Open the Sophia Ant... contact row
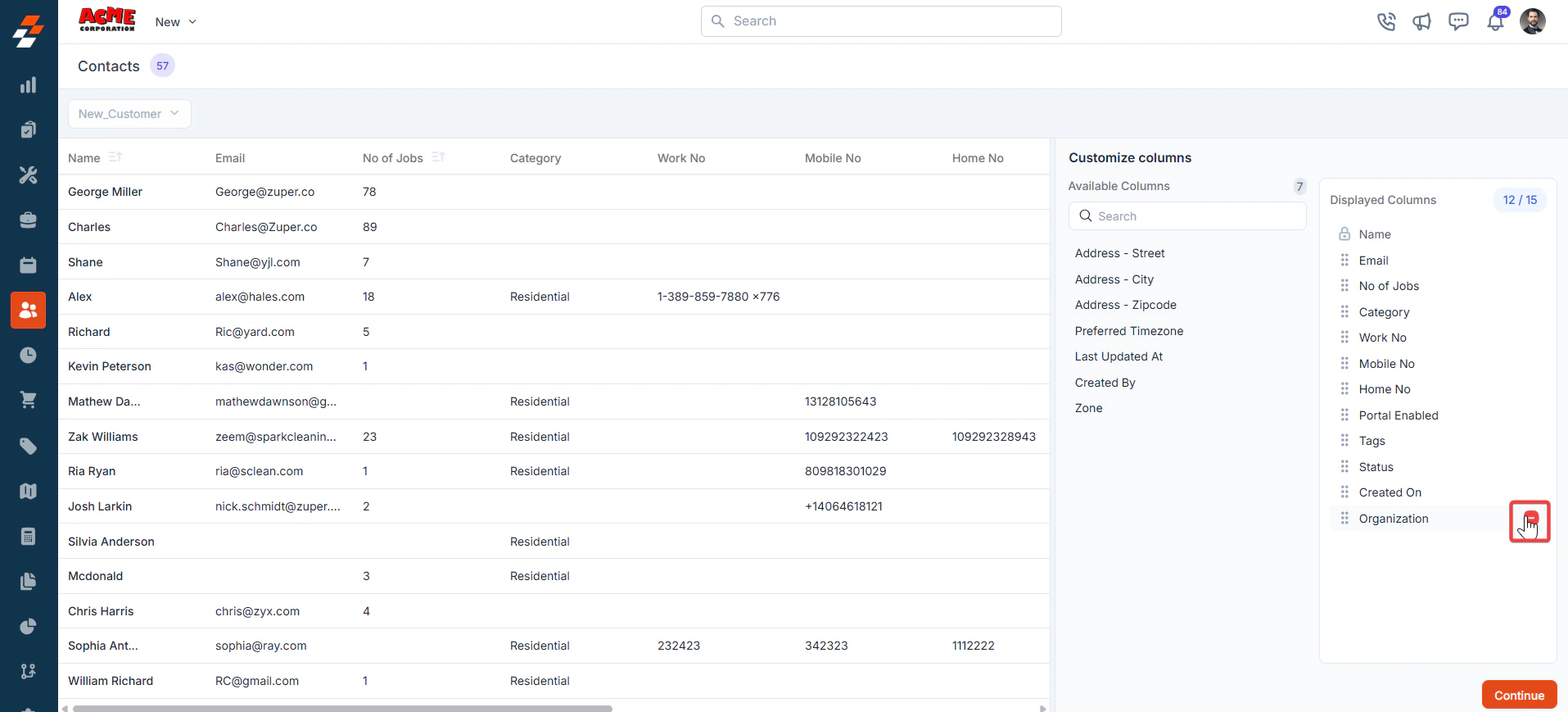The image size is (1568, 712). (554, 646)
